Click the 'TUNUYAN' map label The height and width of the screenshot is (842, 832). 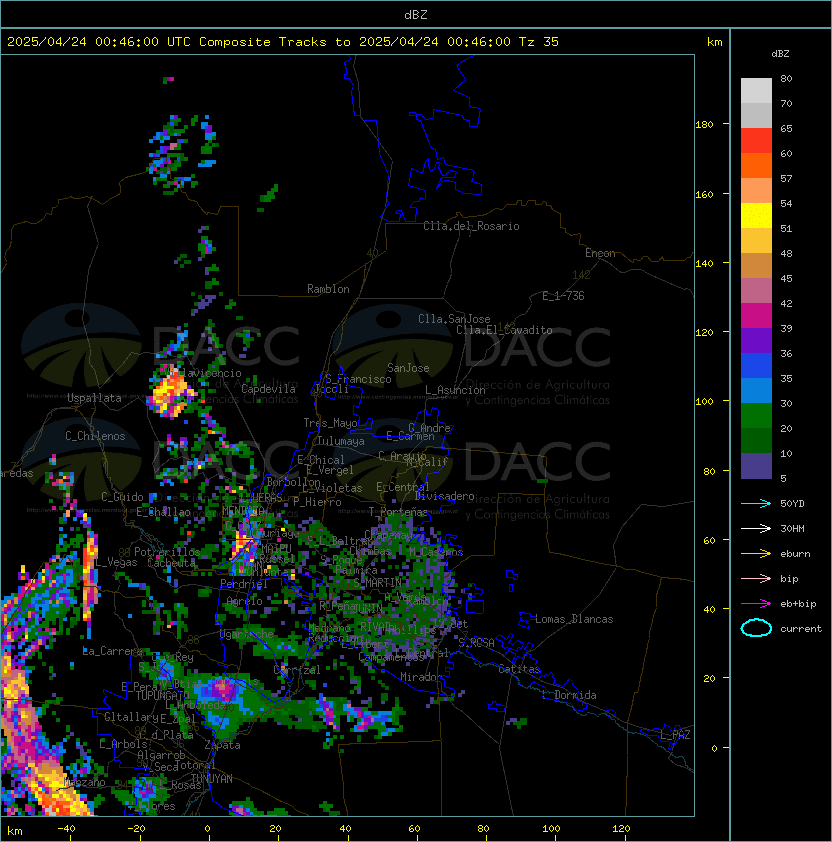point(212,778)
